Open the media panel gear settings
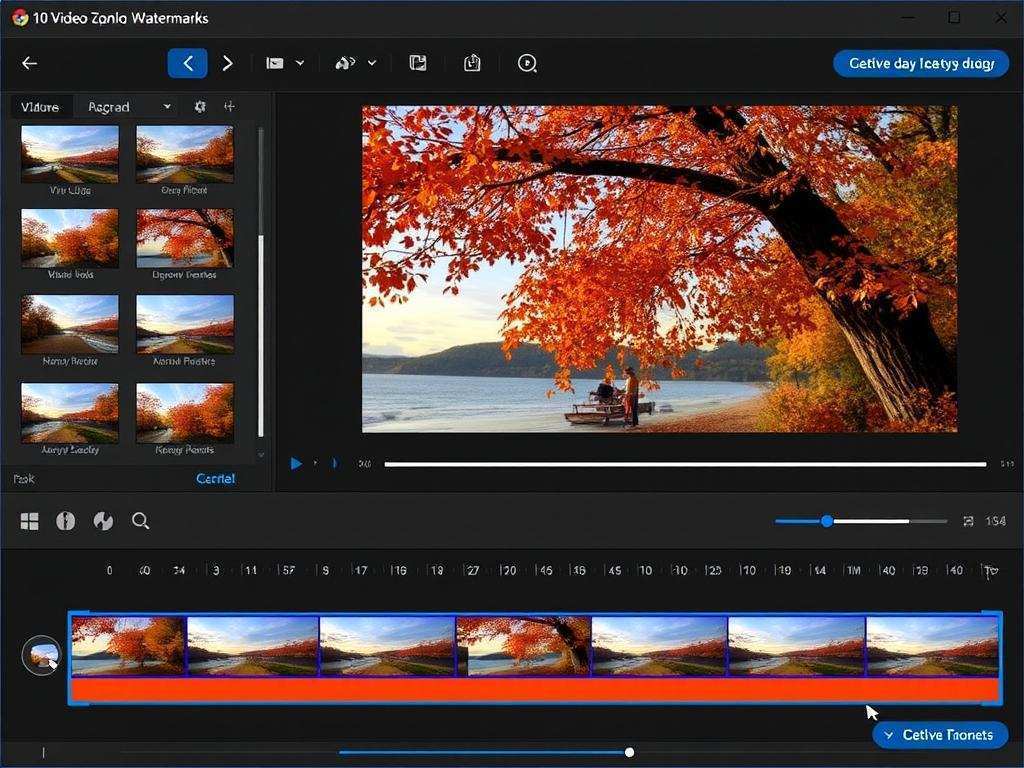Image resolution: width=1024 pixels, height=768 pixels. coord(200,106)
